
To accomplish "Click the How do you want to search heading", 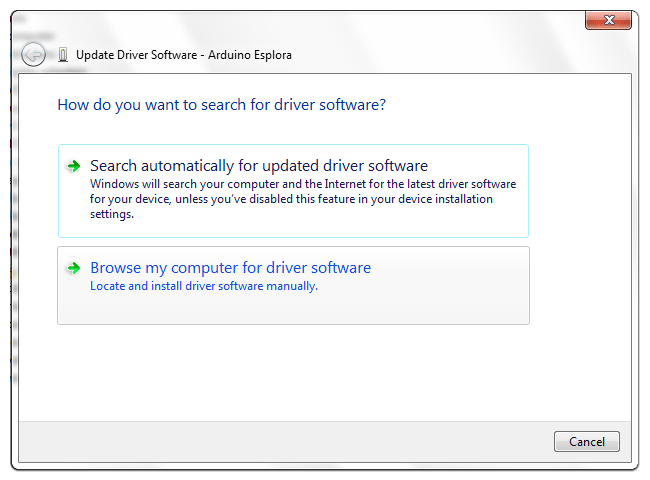I will [222, 104].
